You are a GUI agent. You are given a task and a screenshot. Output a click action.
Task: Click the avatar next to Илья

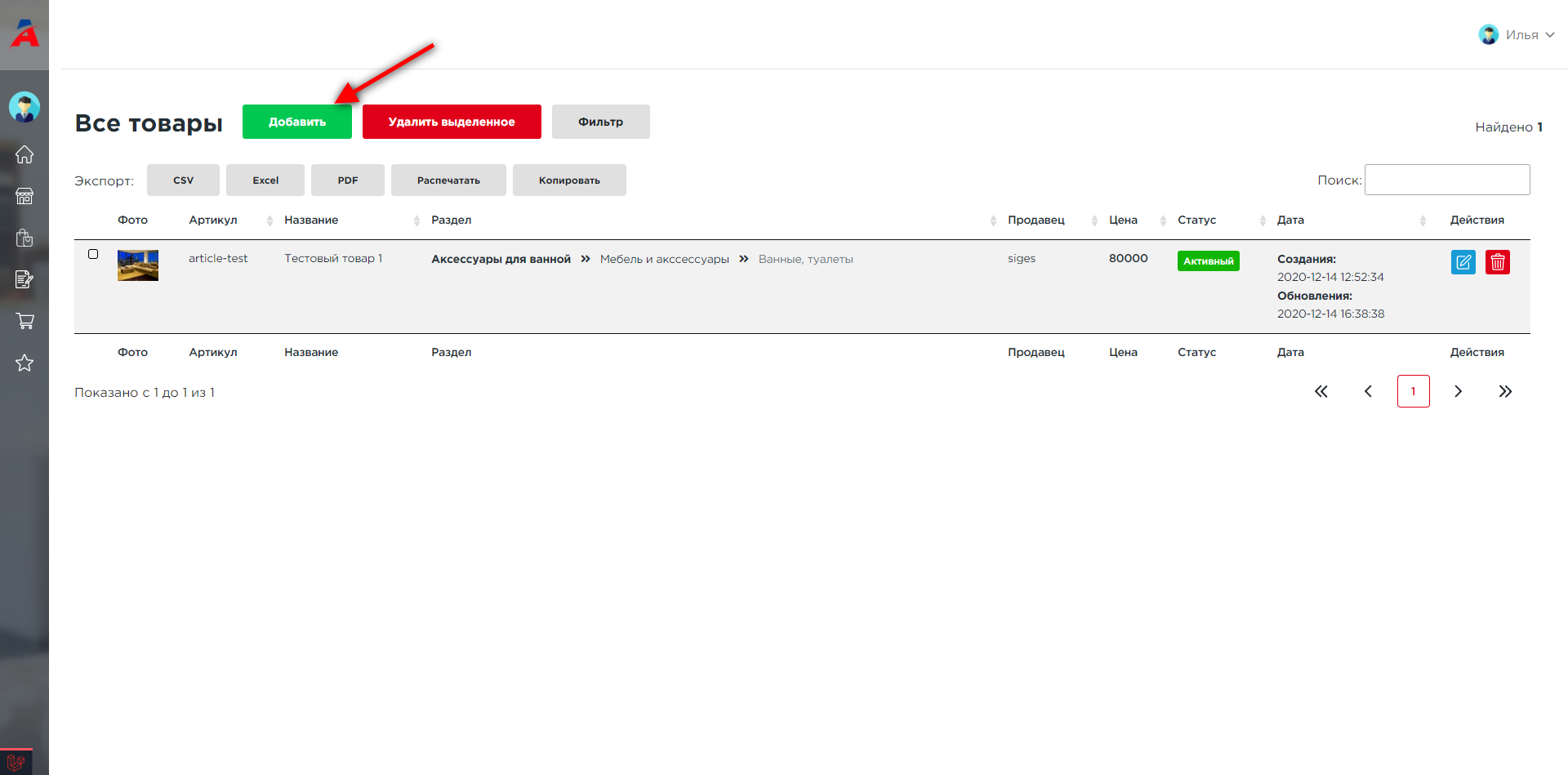tap(1489, 34)
